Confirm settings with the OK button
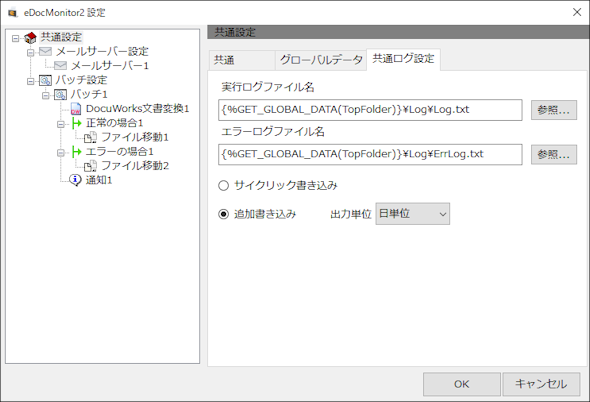 [462, 384]
